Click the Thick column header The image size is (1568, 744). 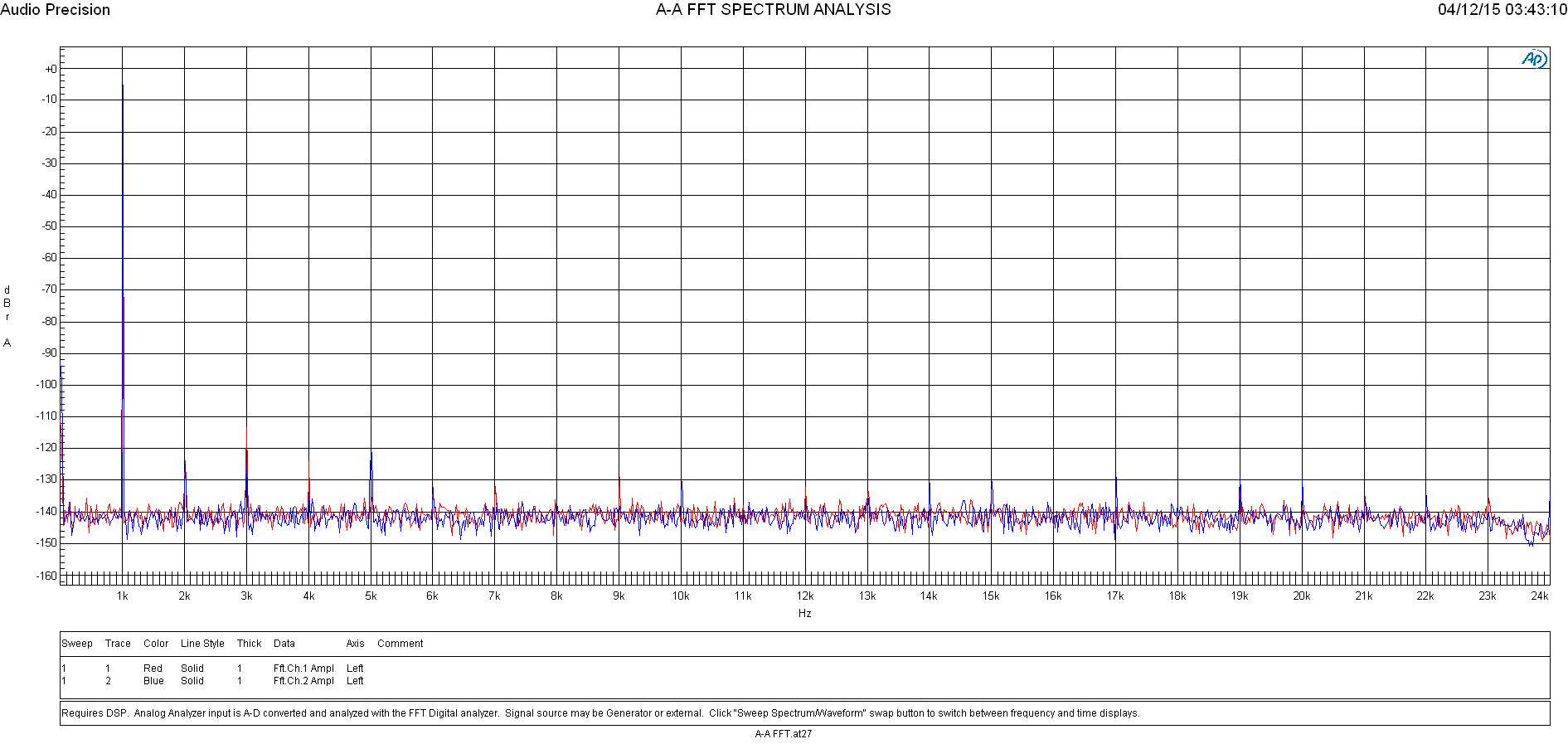[249, 644]
